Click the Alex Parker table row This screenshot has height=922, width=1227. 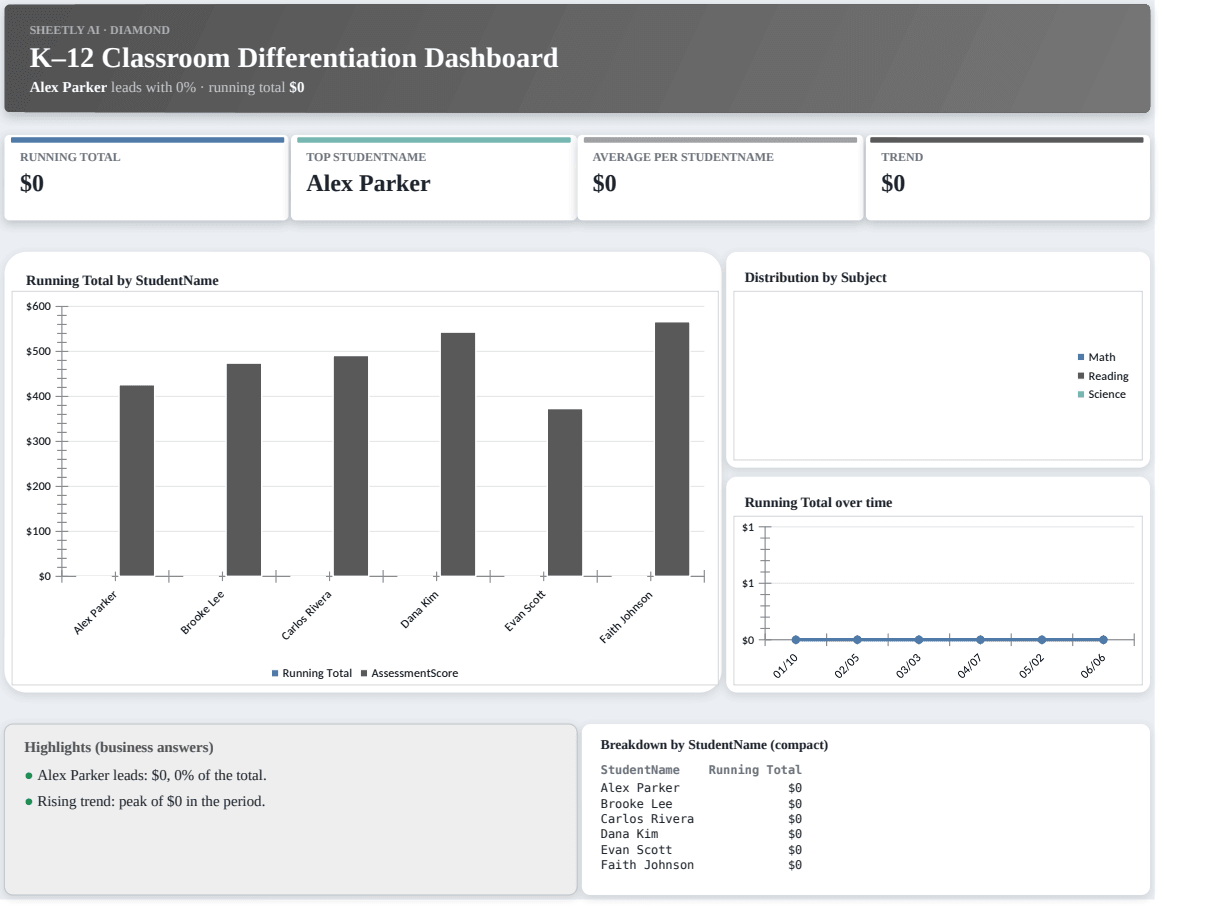coord(701,788)
